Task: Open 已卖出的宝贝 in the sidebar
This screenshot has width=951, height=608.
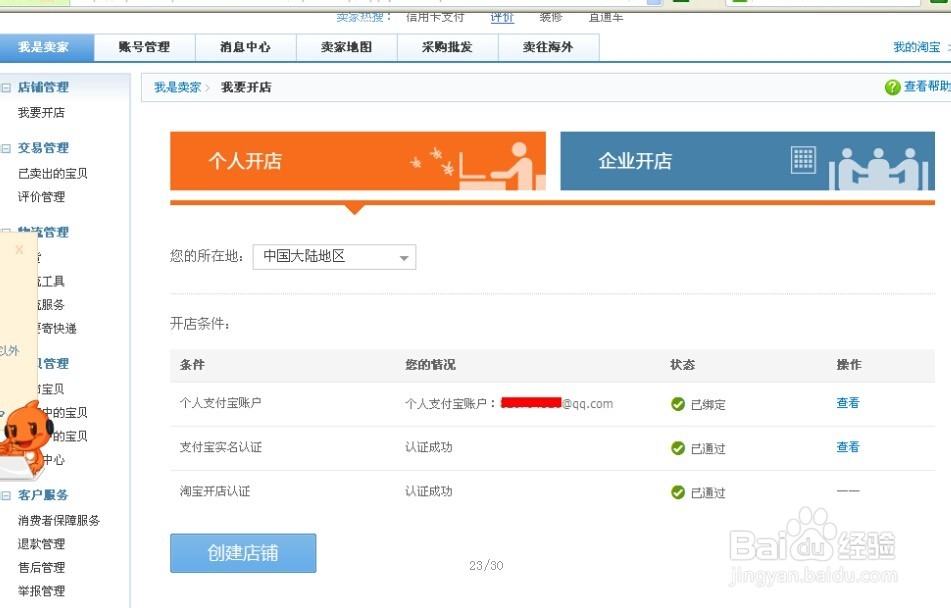Action: coord(53,174)
